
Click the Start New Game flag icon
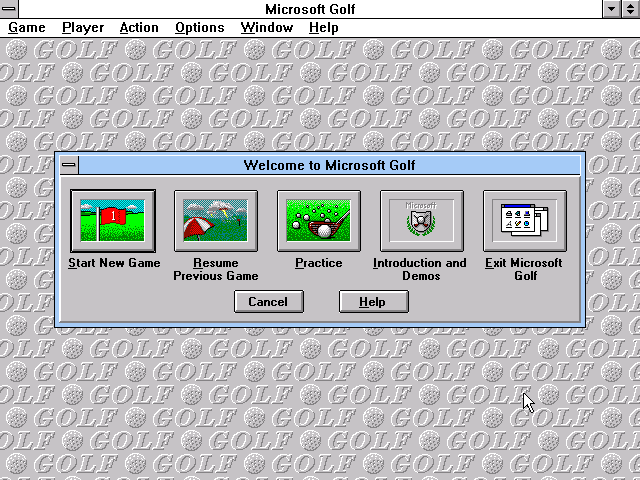[113, 220]
